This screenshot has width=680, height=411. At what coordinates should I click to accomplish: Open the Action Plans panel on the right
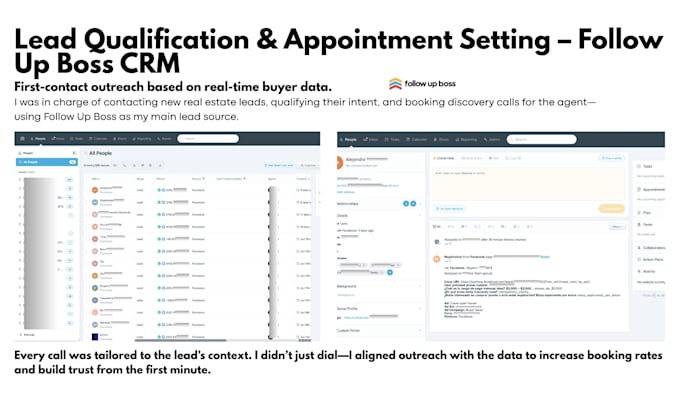651,259
